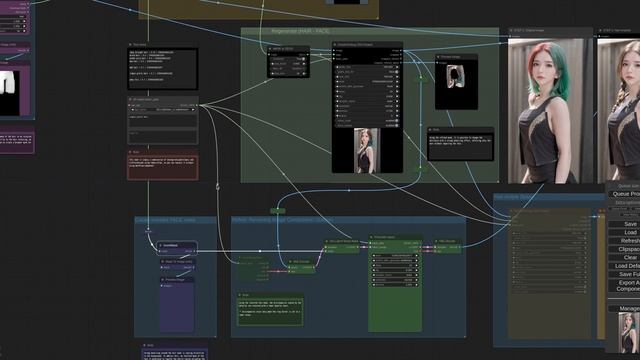Open the KSampler scheduler dropdown
Viewport: 640px width, 360px height.
pos(395,280)
